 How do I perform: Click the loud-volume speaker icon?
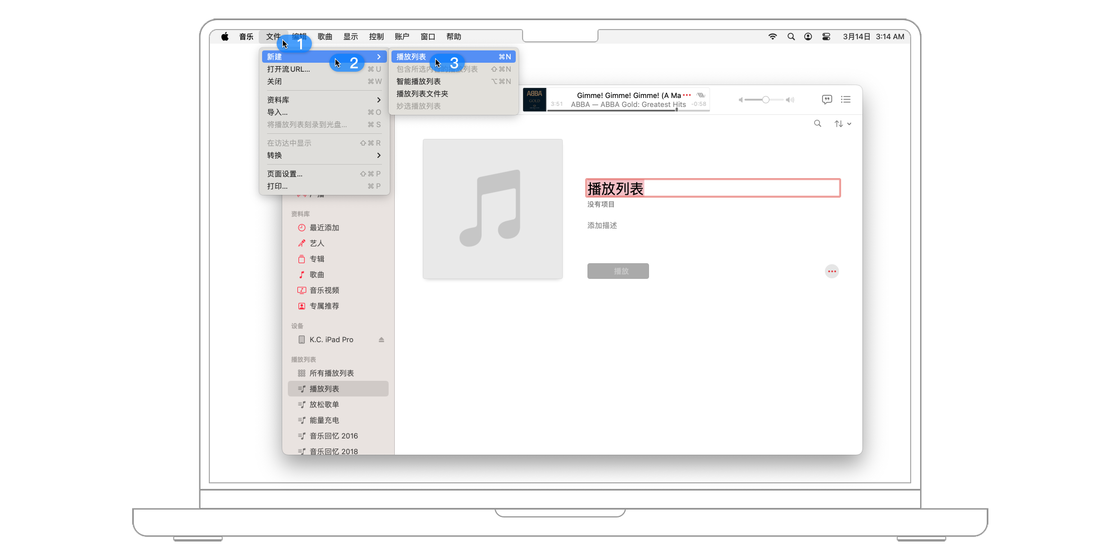(x=789, y=100)
